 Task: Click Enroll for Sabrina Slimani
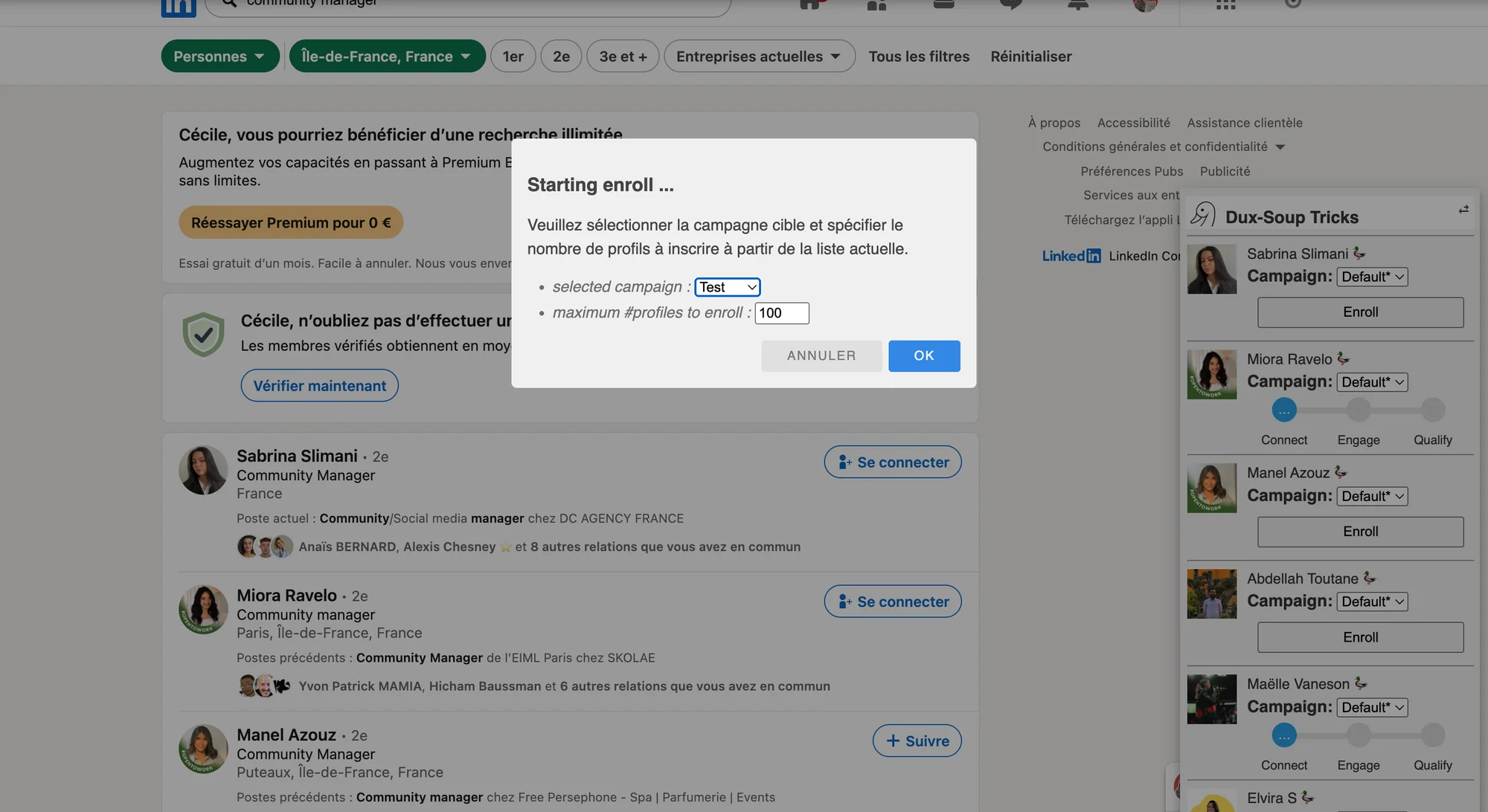pyautogui.click(x=1361, y=312)
